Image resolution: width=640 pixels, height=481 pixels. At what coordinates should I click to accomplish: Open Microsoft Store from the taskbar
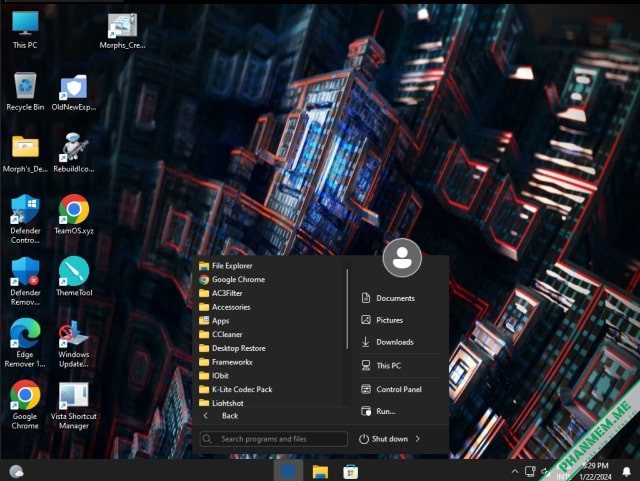pyautogui.click(x=350, y=472)
